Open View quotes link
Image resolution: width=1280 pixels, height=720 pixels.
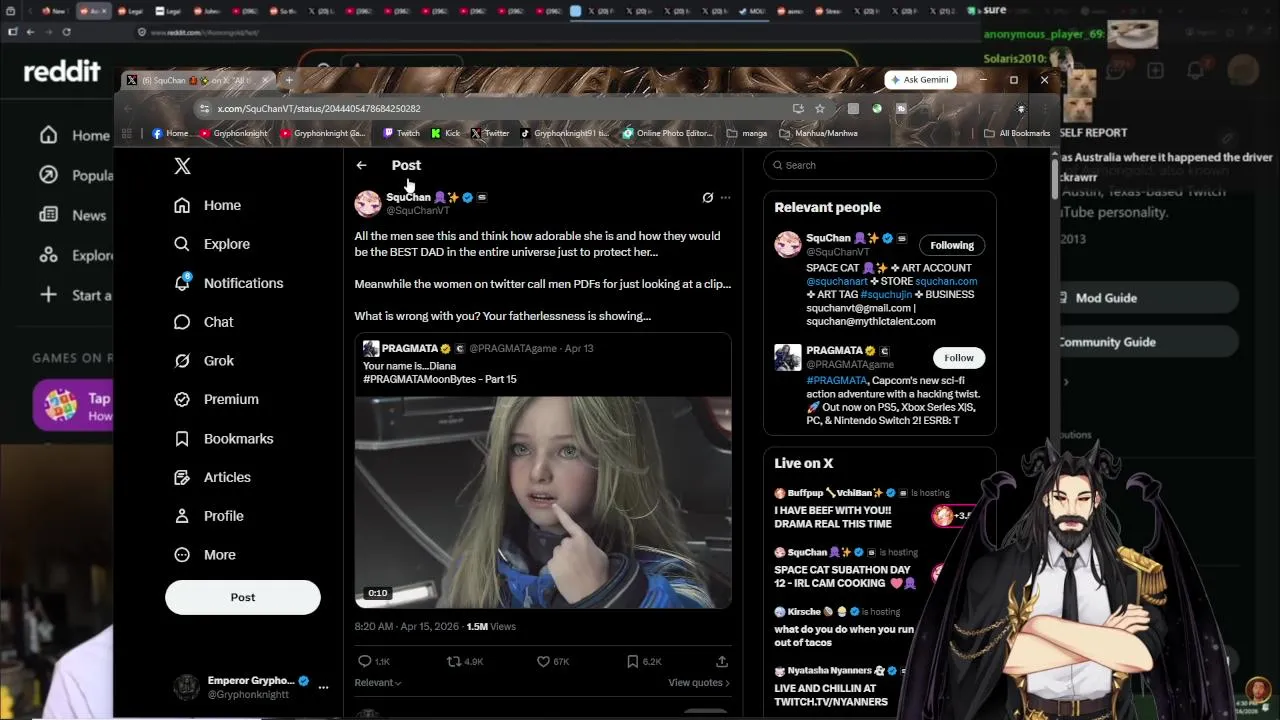699,683
